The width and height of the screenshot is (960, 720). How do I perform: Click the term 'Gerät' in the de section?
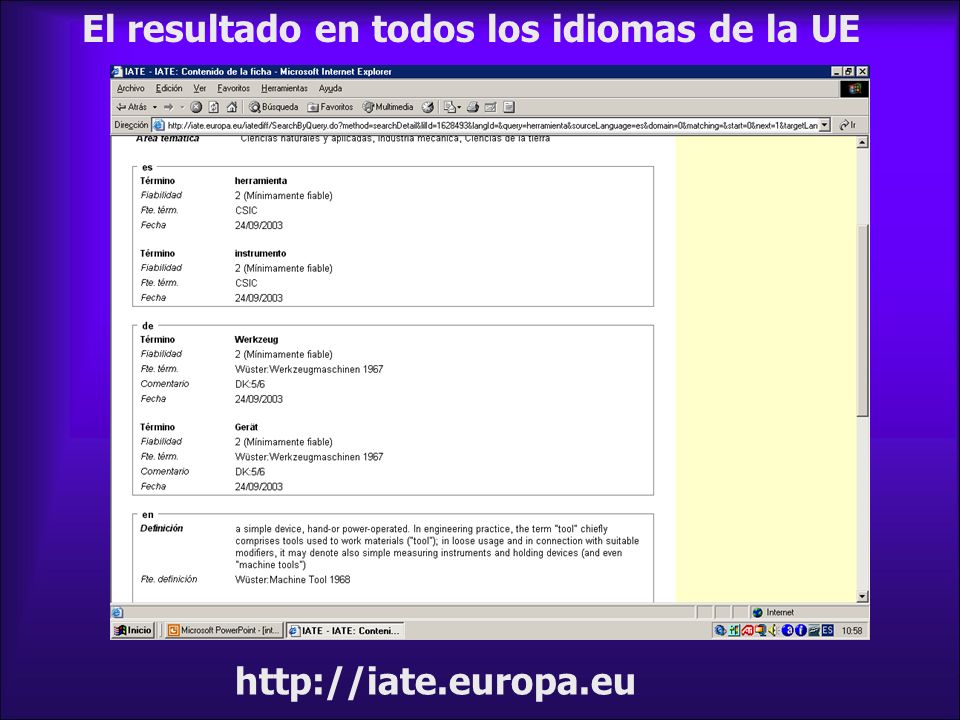pyautogui.click(x=246, y=427)
